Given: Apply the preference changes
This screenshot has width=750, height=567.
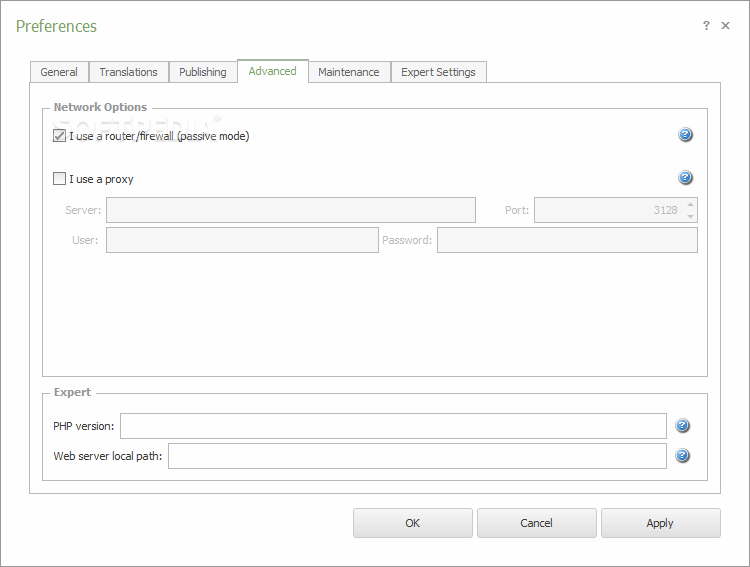Looking at the screenshot, I should click(x=660, y=523).
